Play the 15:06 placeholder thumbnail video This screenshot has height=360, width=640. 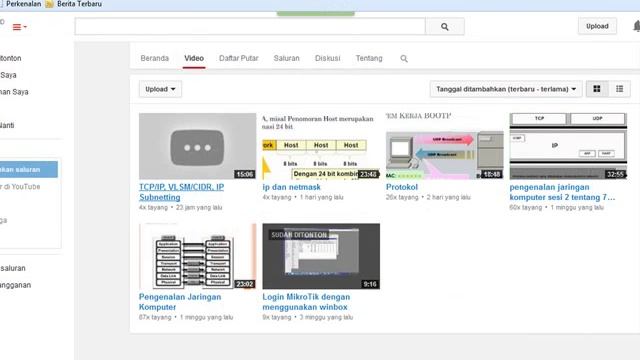point(197,146)
